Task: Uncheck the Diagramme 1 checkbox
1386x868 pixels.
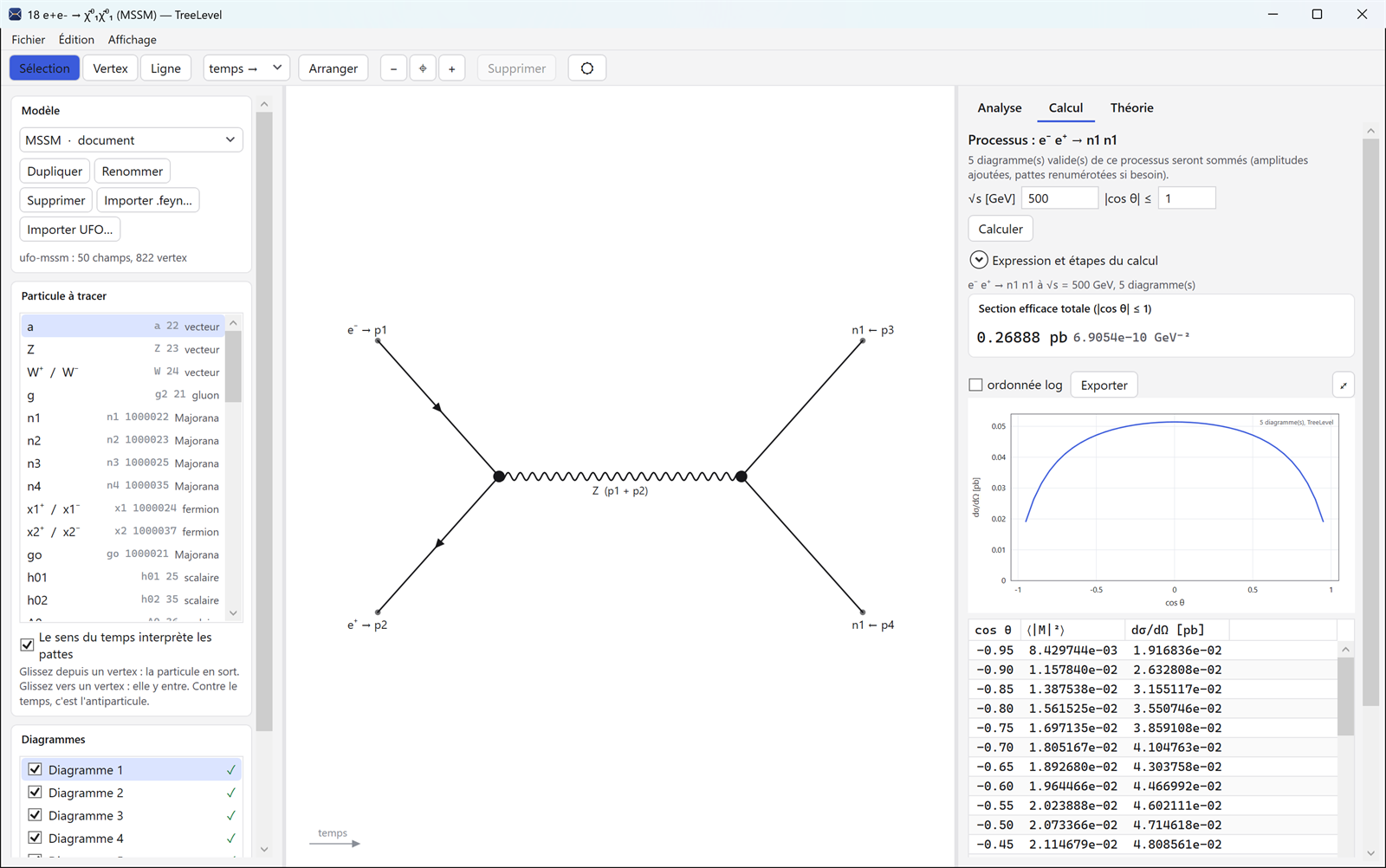Action: [x=35, y=769]
